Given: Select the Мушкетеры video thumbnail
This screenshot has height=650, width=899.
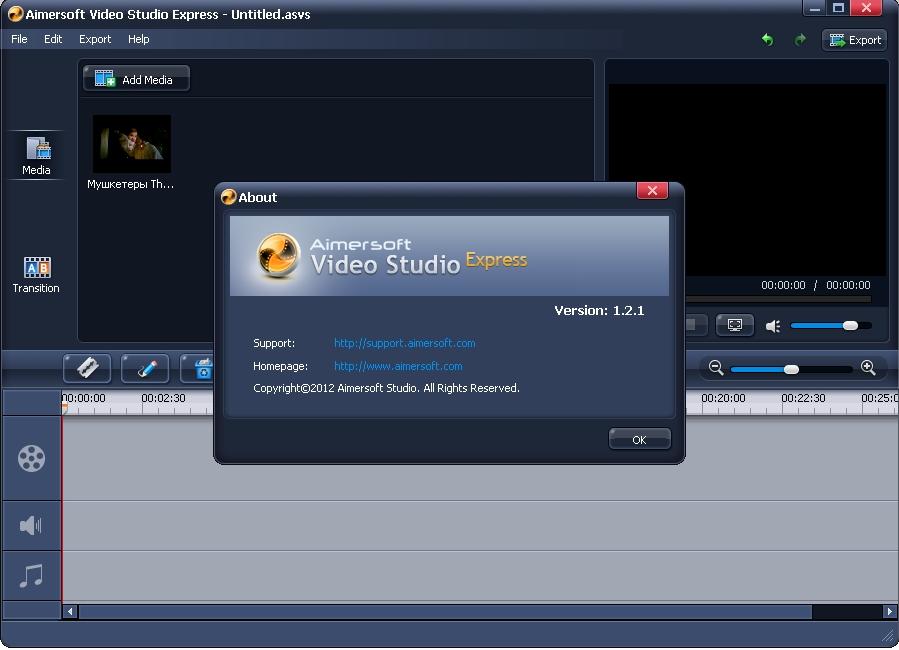Looking at the screenshot, I should 132,143.
